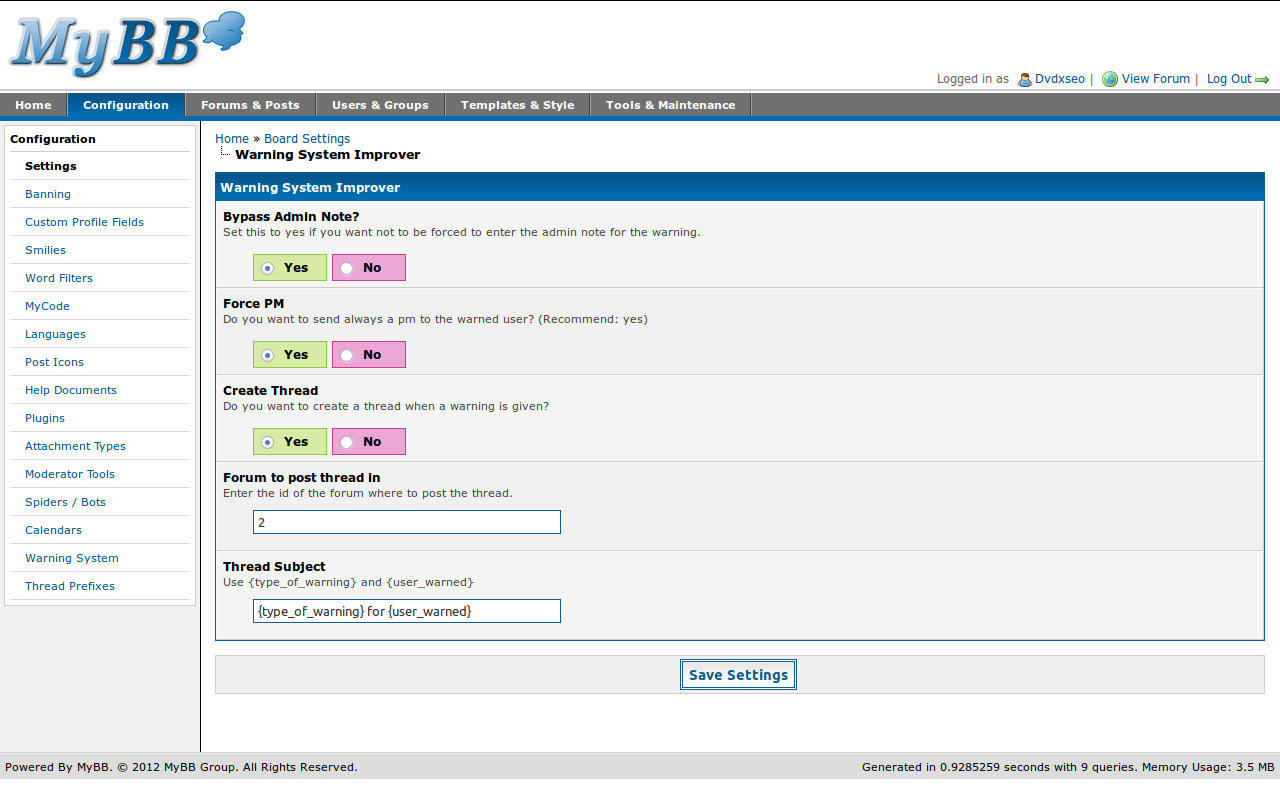Open Warning System in the sidebar
Image resolution: width=1280 pixels, height=800 pixels.
(72, 558)
